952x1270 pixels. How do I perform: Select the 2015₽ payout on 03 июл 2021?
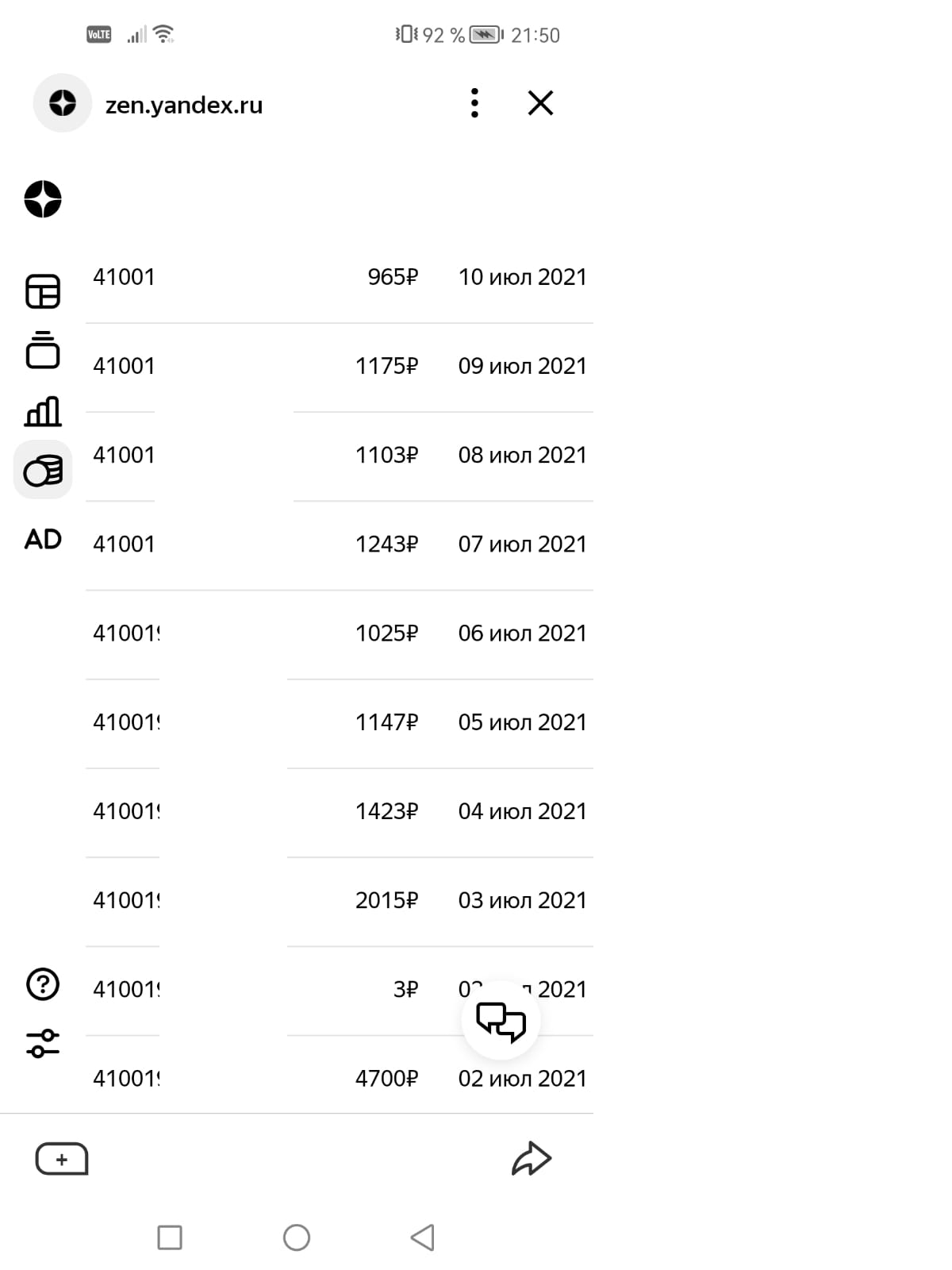point(340,900)
